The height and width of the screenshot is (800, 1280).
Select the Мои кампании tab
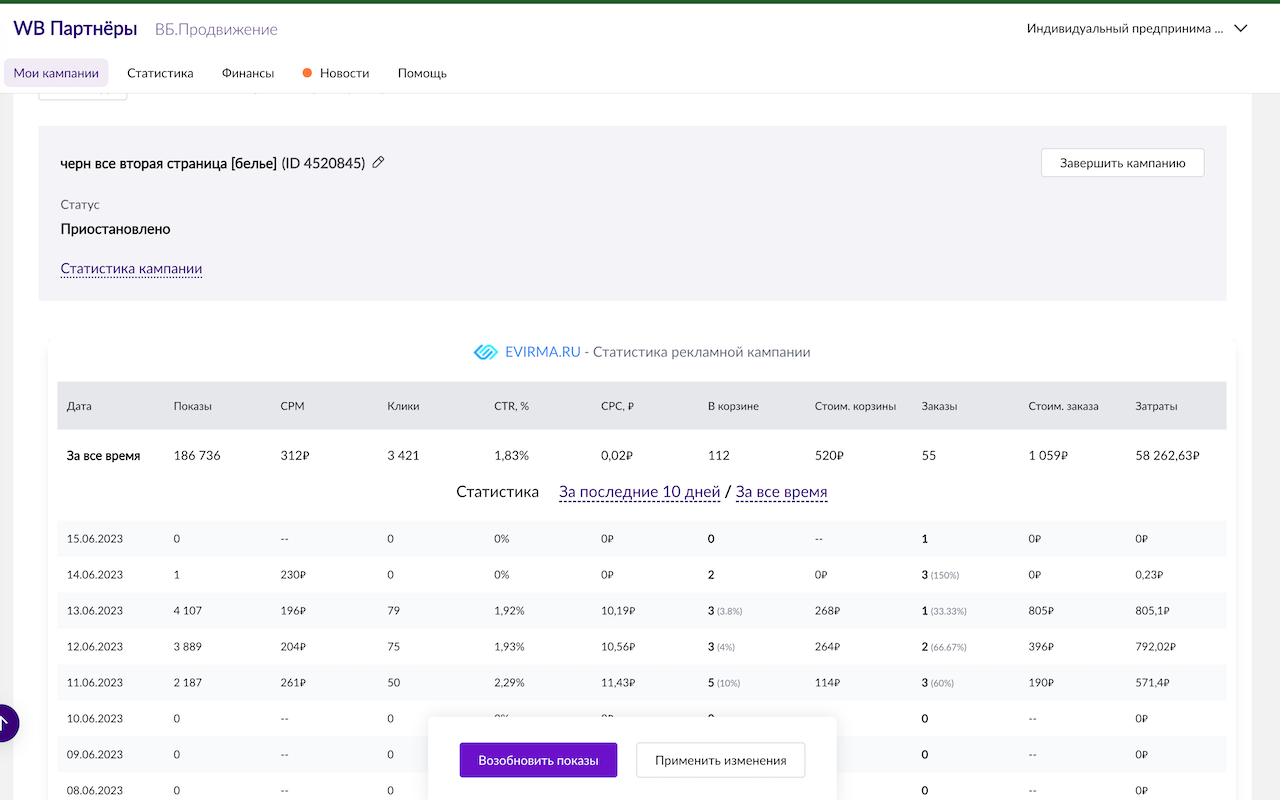coord(56,72)
